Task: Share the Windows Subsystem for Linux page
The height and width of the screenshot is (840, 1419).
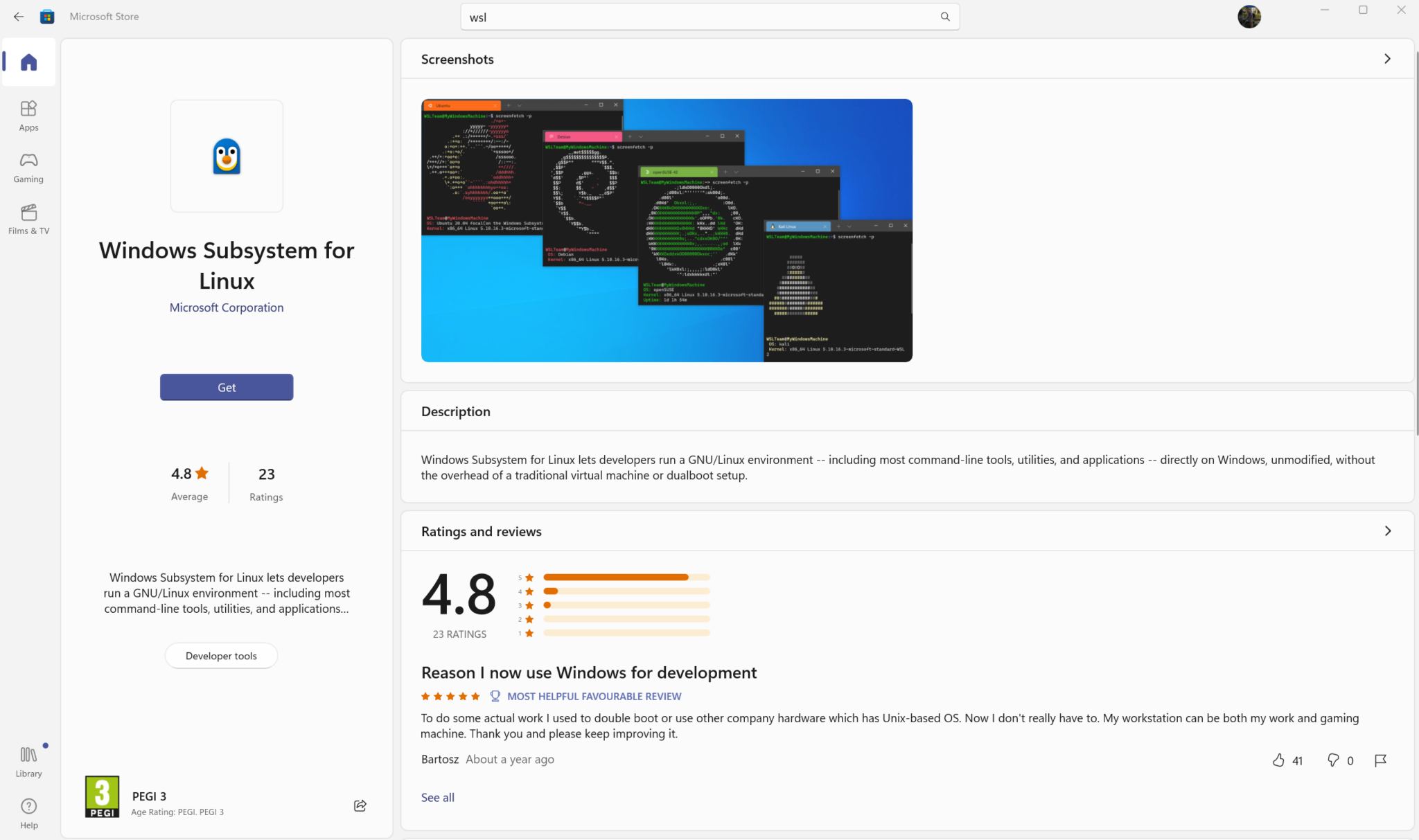Action: (x=360, y=805)
